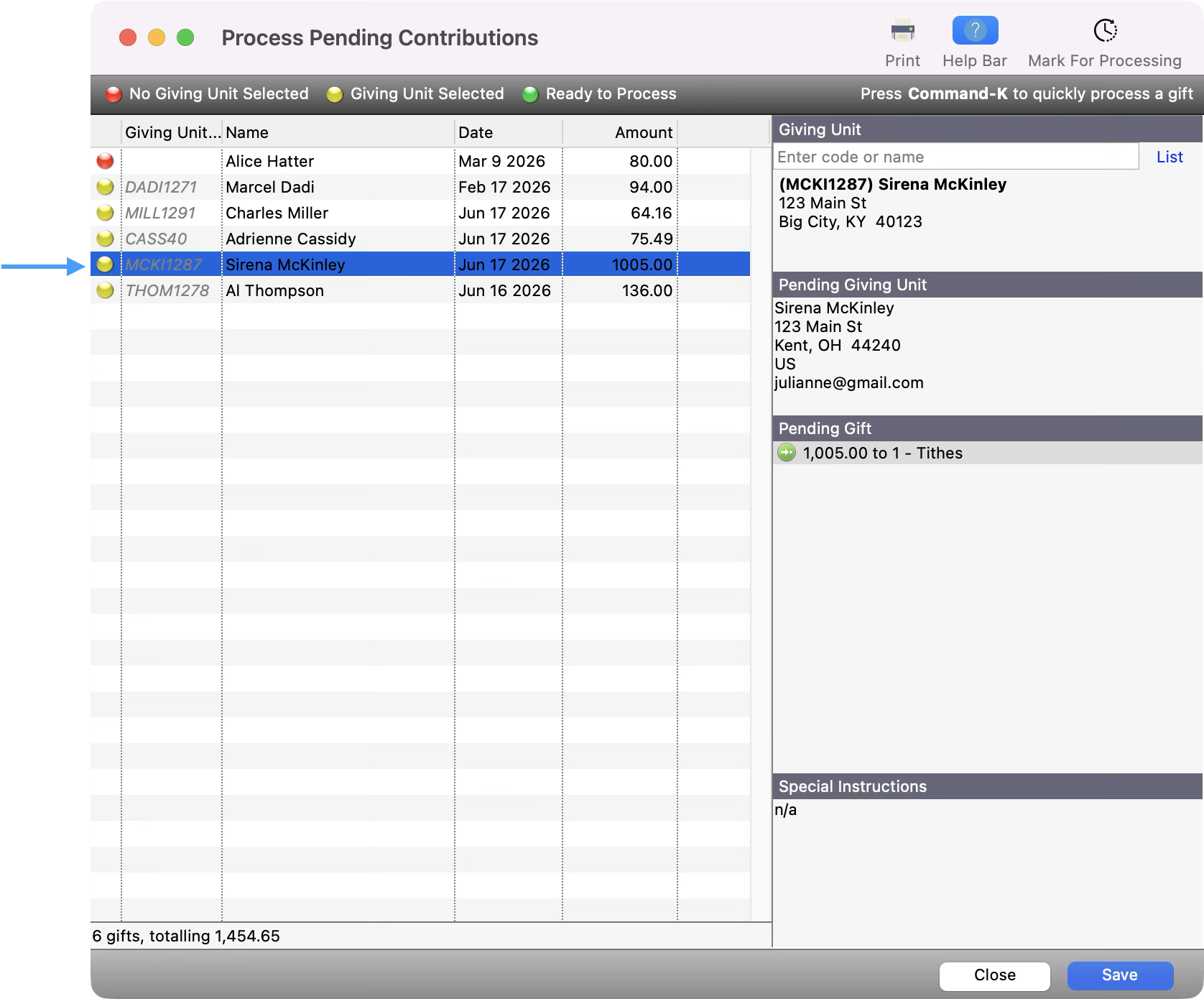The width and height of the screenshot is (1204, 999).
Task: Click yellow status ball for Adrienne Cassidy
Action: click(x=105, y=239)
